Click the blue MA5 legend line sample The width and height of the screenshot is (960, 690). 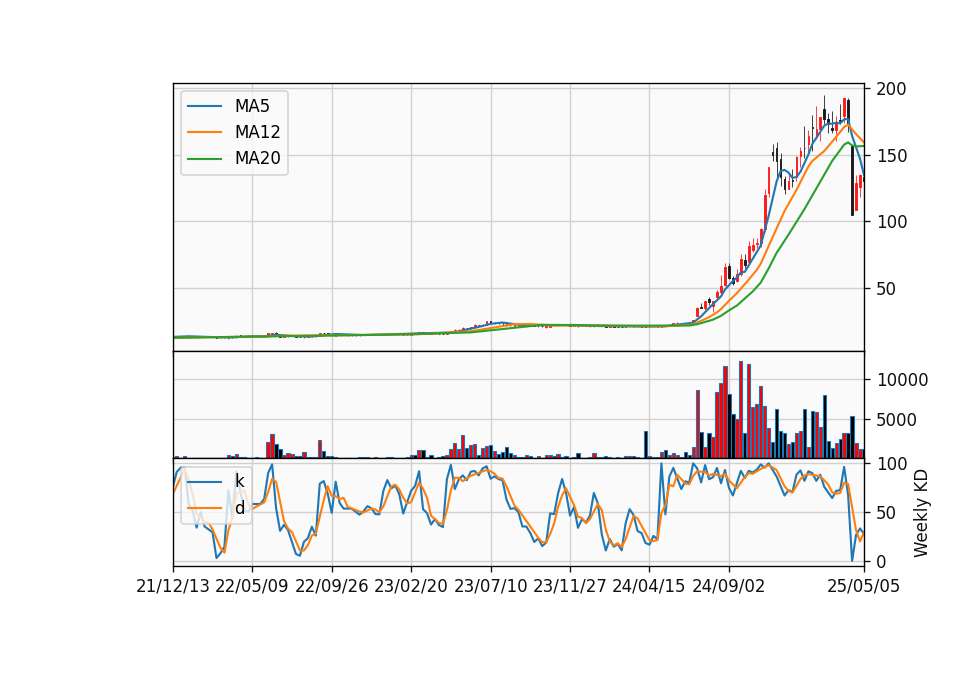pyautogui.click(x=204, y=106)
